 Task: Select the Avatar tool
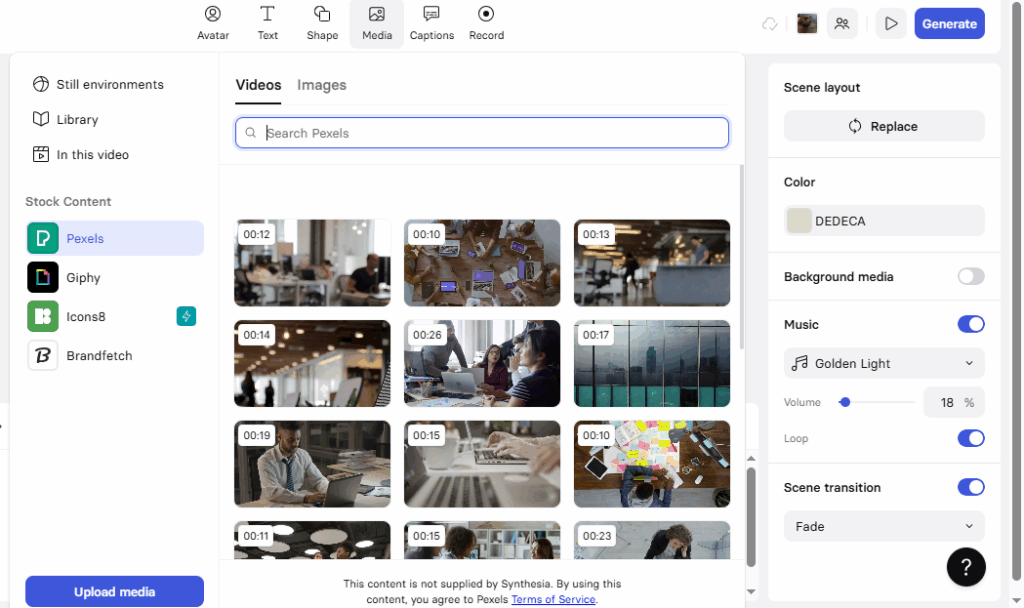click(x=212, y=22)
